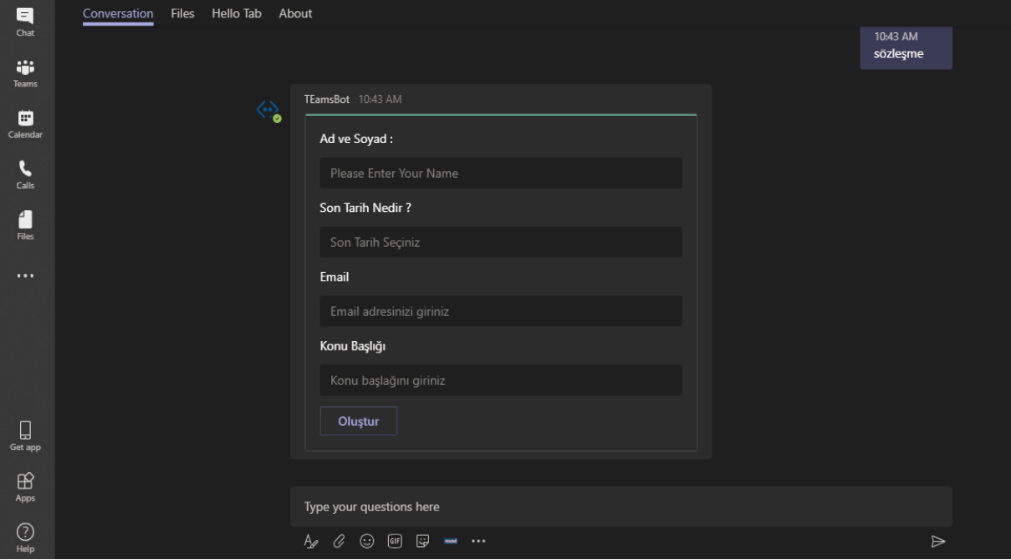1011x560 pixels.
Task: Open the emoji picker
Action: [367, 541]
